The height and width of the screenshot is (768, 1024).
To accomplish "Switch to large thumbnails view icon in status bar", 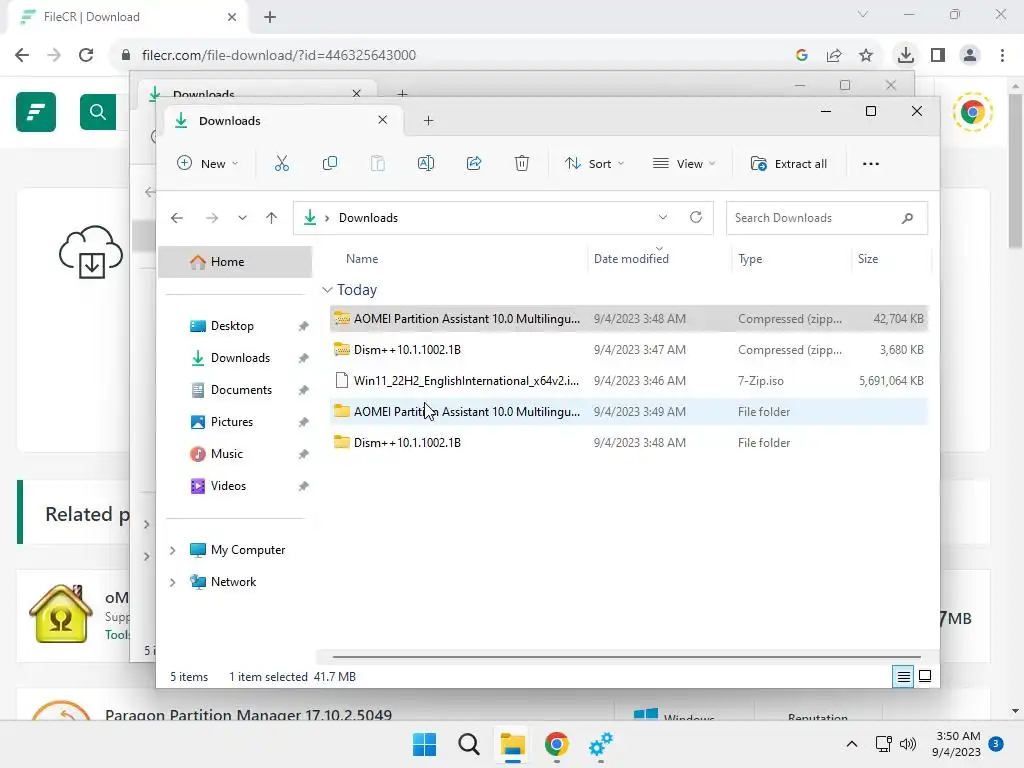I will pyautogui.click(x=925, y=677).
